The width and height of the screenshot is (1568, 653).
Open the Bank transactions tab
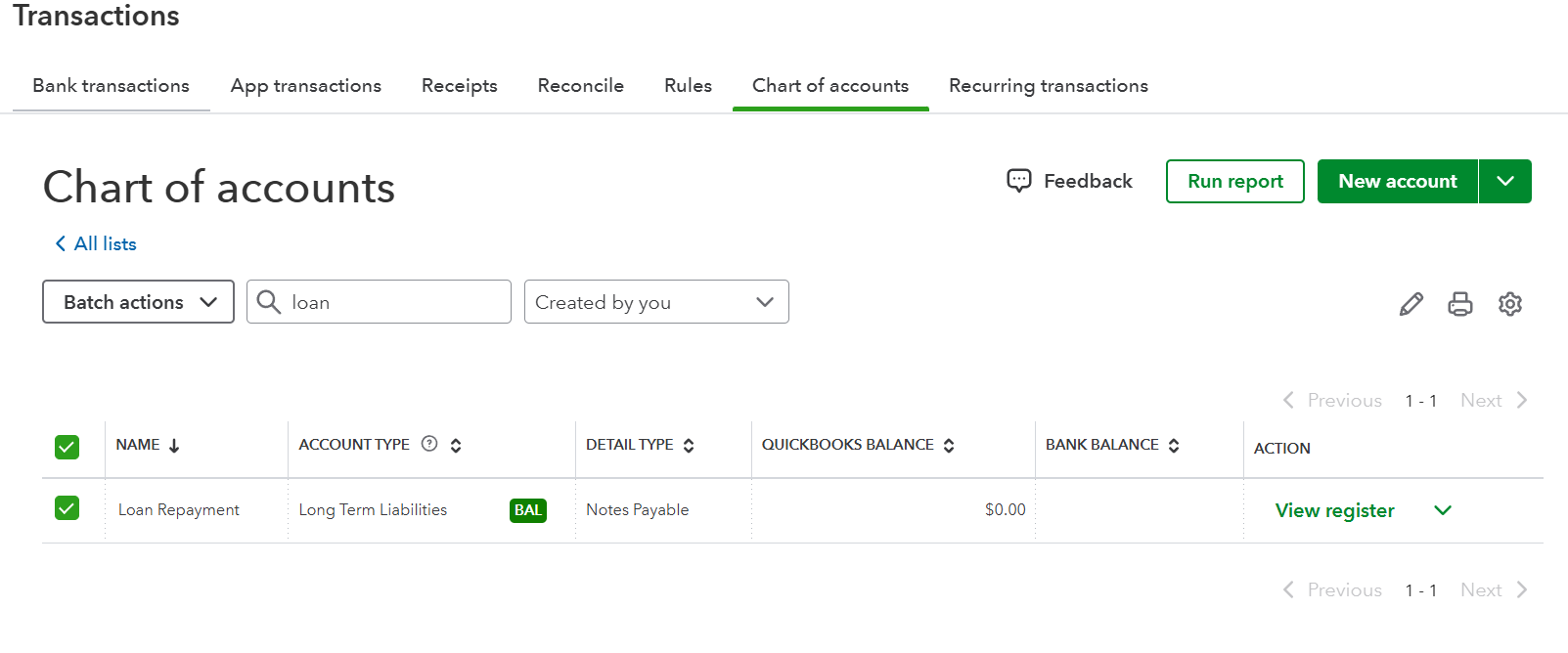111,86
